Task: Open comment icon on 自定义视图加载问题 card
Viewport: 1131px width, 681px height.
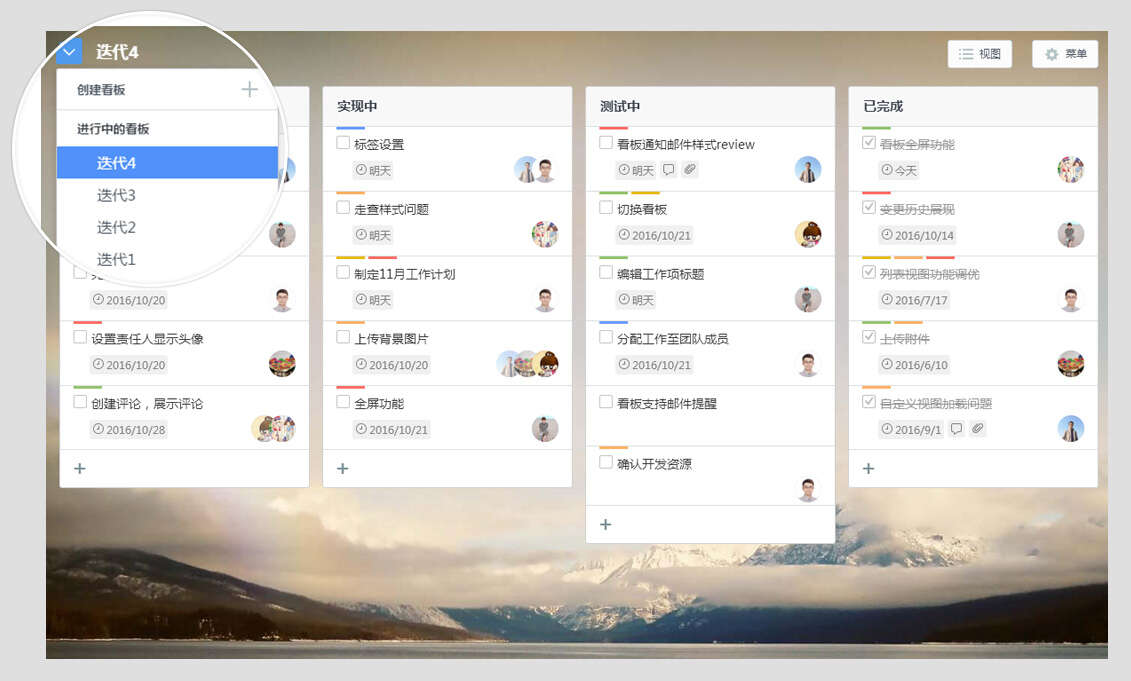Action: [x=956, y=429]
